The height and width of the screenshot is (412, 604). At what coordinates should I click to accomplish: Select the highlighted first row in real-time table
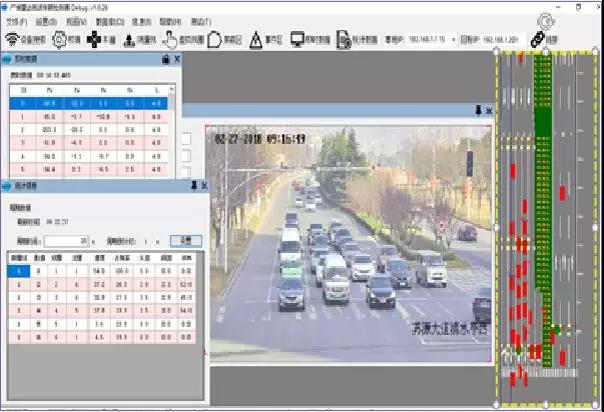click(x=88, y=102)
